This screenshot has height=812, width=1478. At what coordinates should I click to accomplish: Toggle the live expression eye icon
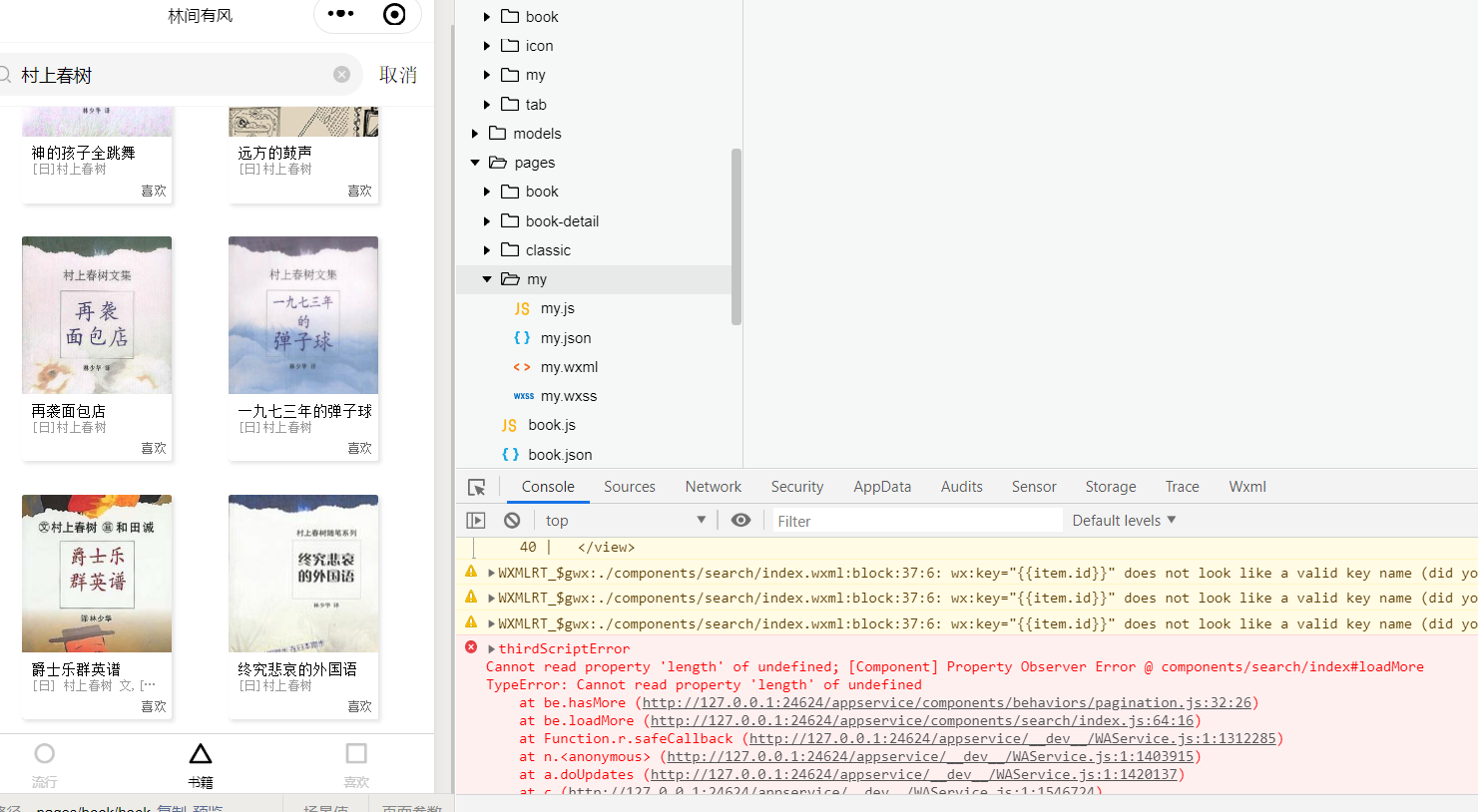[740, 521]
